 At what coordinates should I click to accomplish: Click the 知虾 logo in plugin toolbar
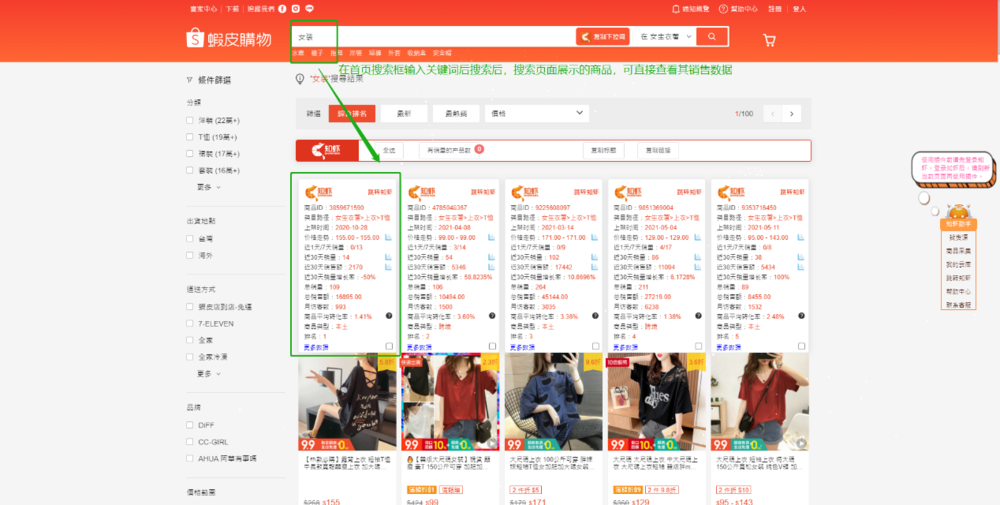327,151
